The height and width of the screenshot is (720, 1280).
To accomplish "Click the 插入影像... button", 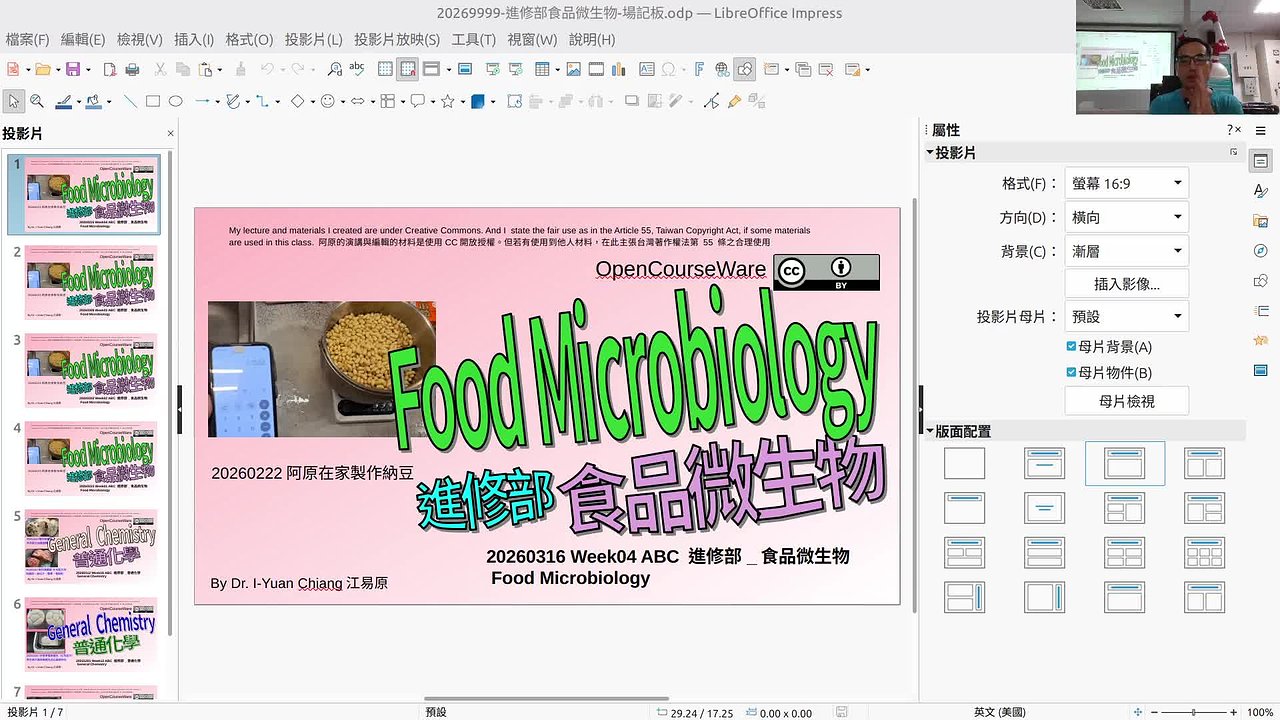I will (1127, 283).
